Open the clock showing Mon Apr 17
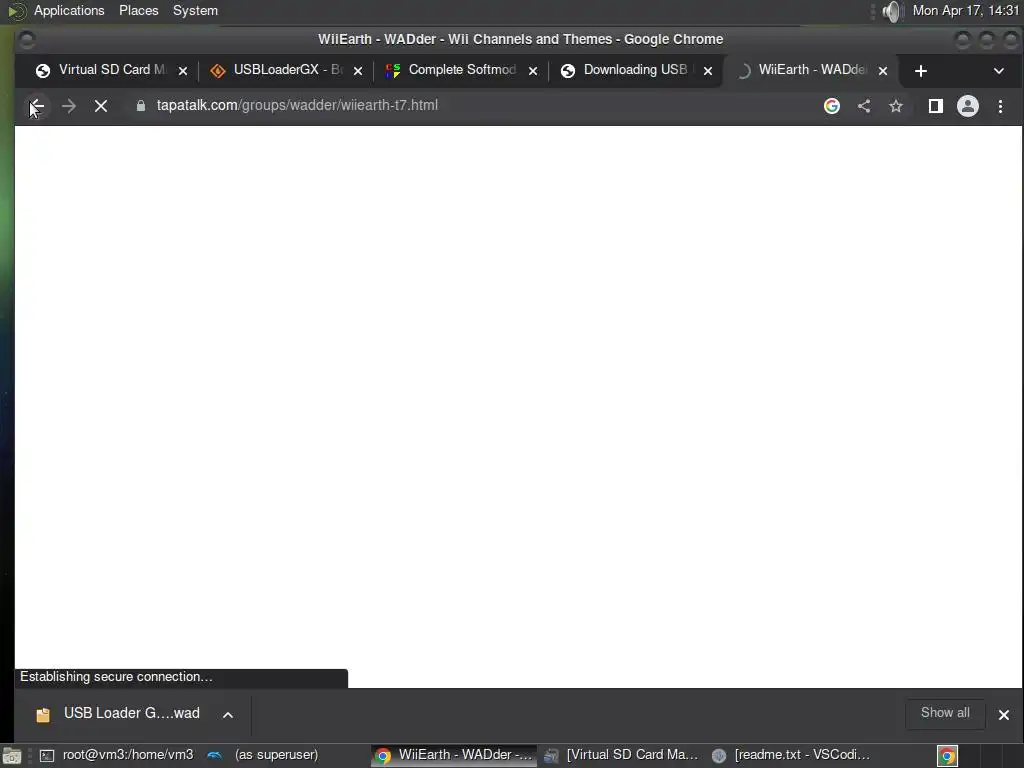1024x768 pixels. pyautogui.click(x=965, y=10)
